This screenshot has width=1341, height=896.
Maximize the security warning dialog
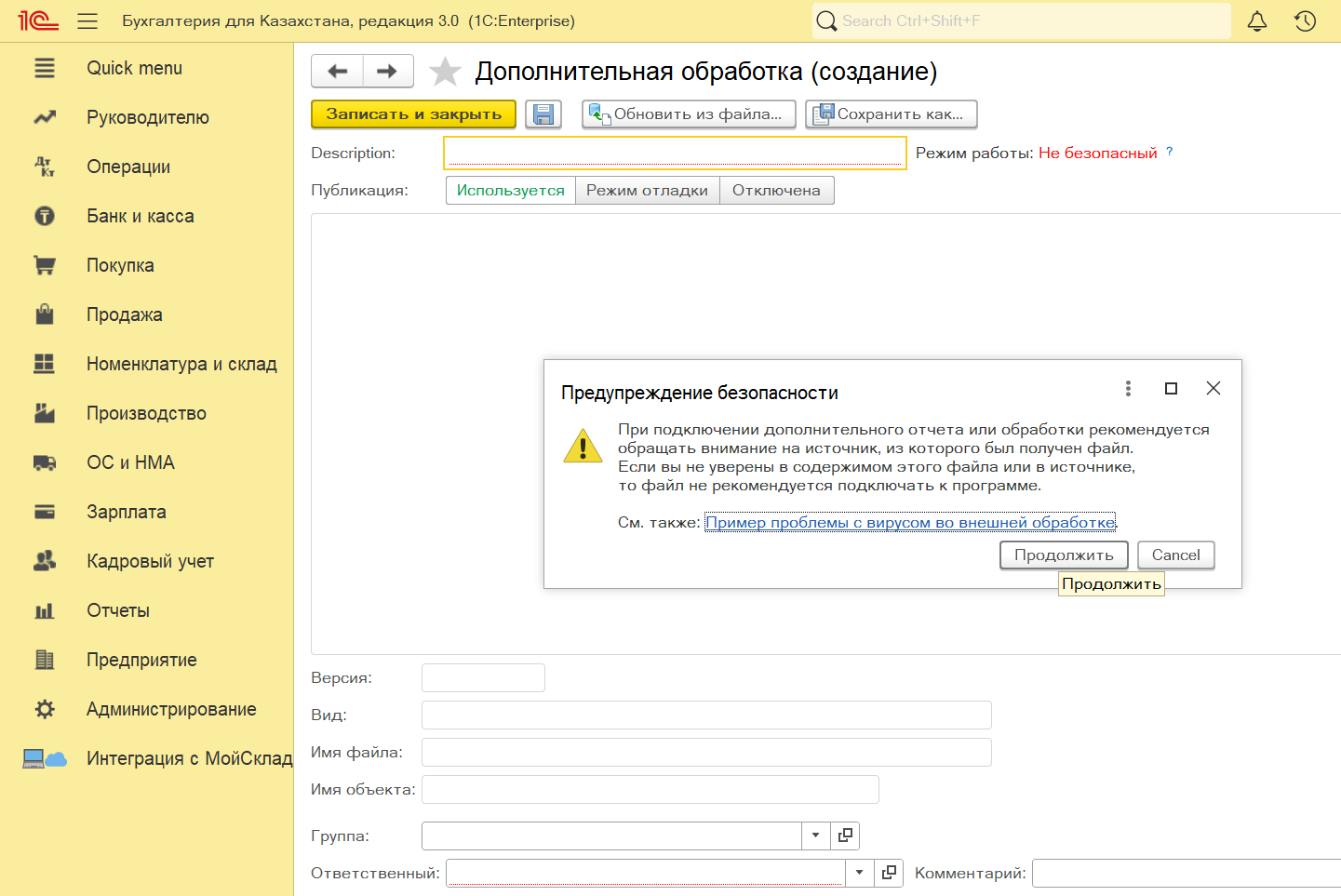1171,388
